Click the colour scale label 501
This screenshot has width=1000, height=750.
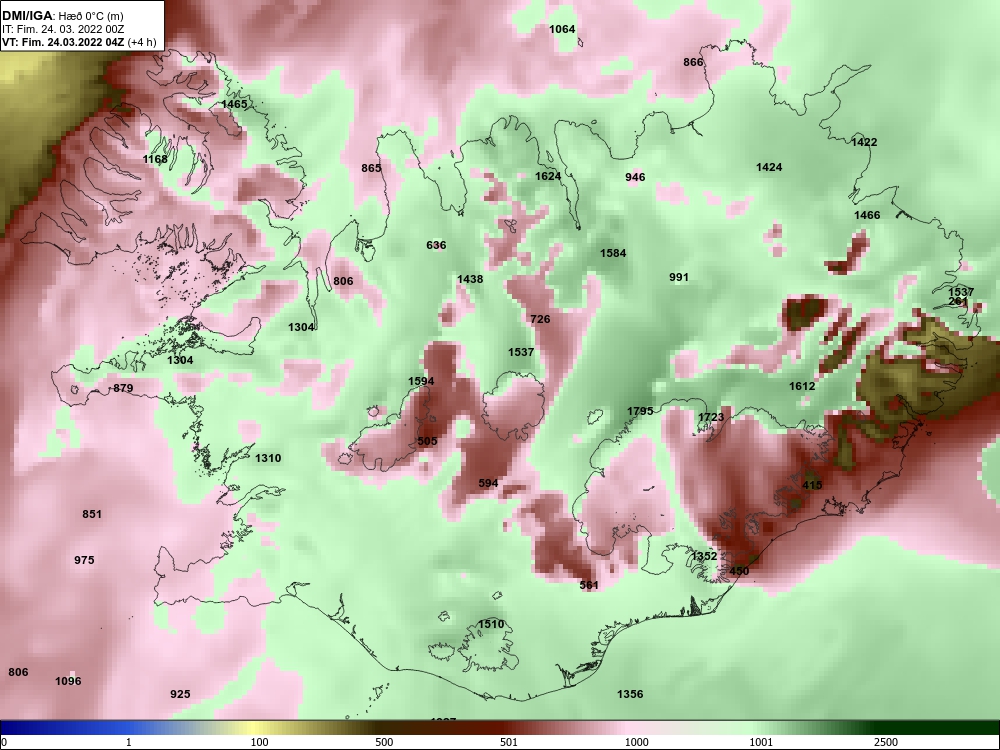pos(509,742)
